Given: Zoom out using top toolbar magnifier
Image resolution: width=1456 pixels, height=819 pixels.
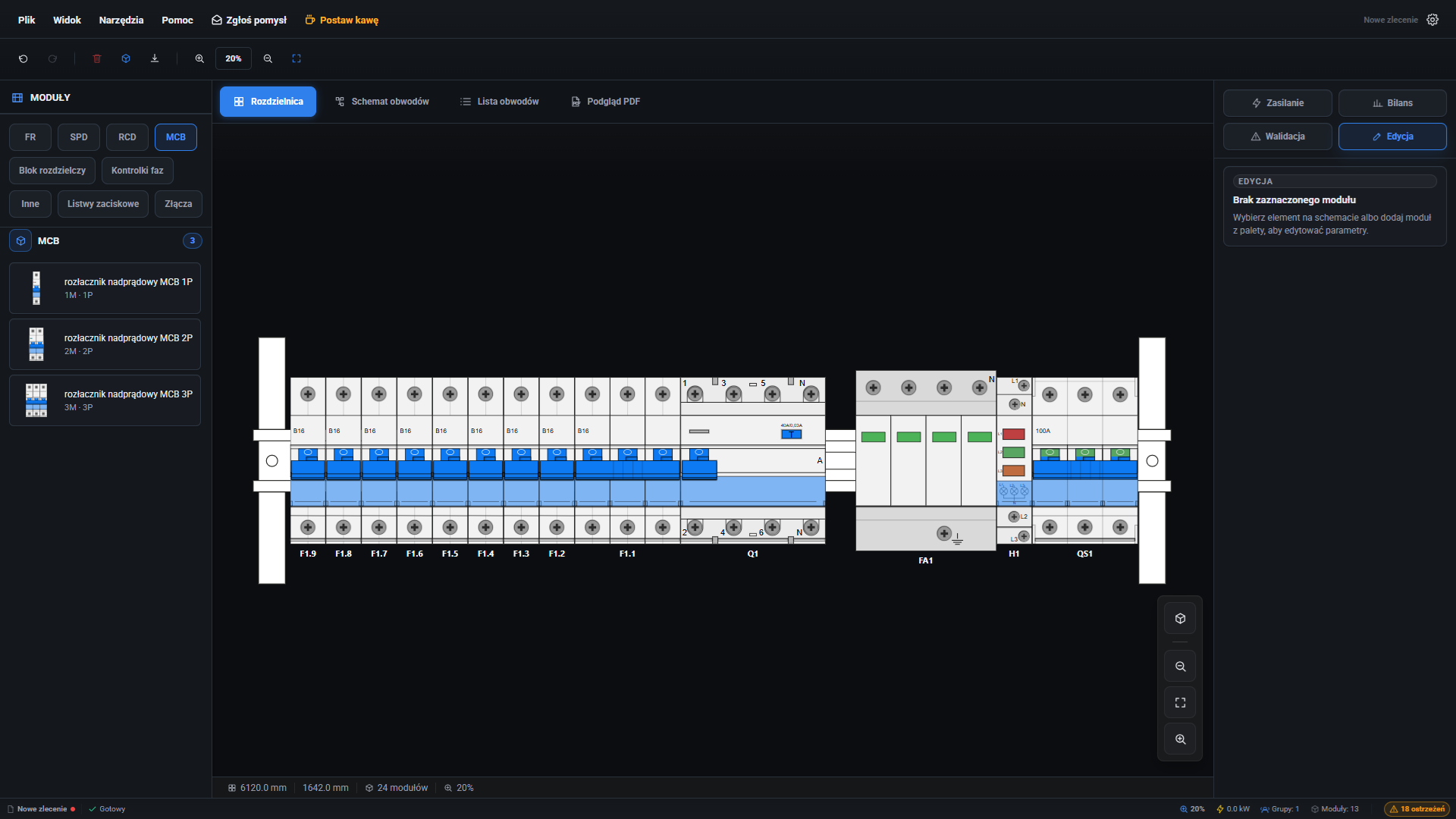Looking at the screenshot, I should tap(268, 58).
